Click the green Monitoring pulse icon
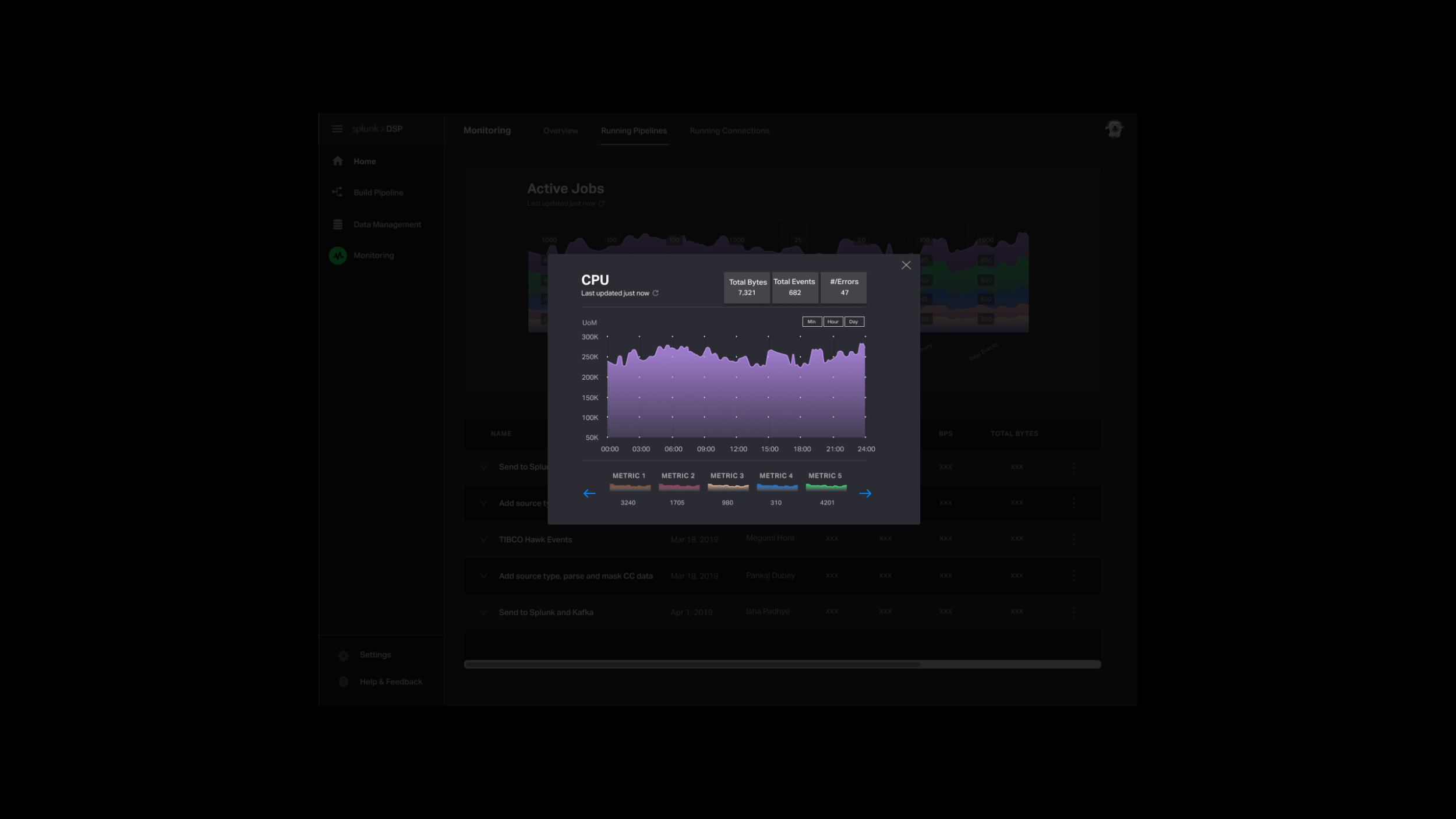1456x819 pixels. click(338, 255)
